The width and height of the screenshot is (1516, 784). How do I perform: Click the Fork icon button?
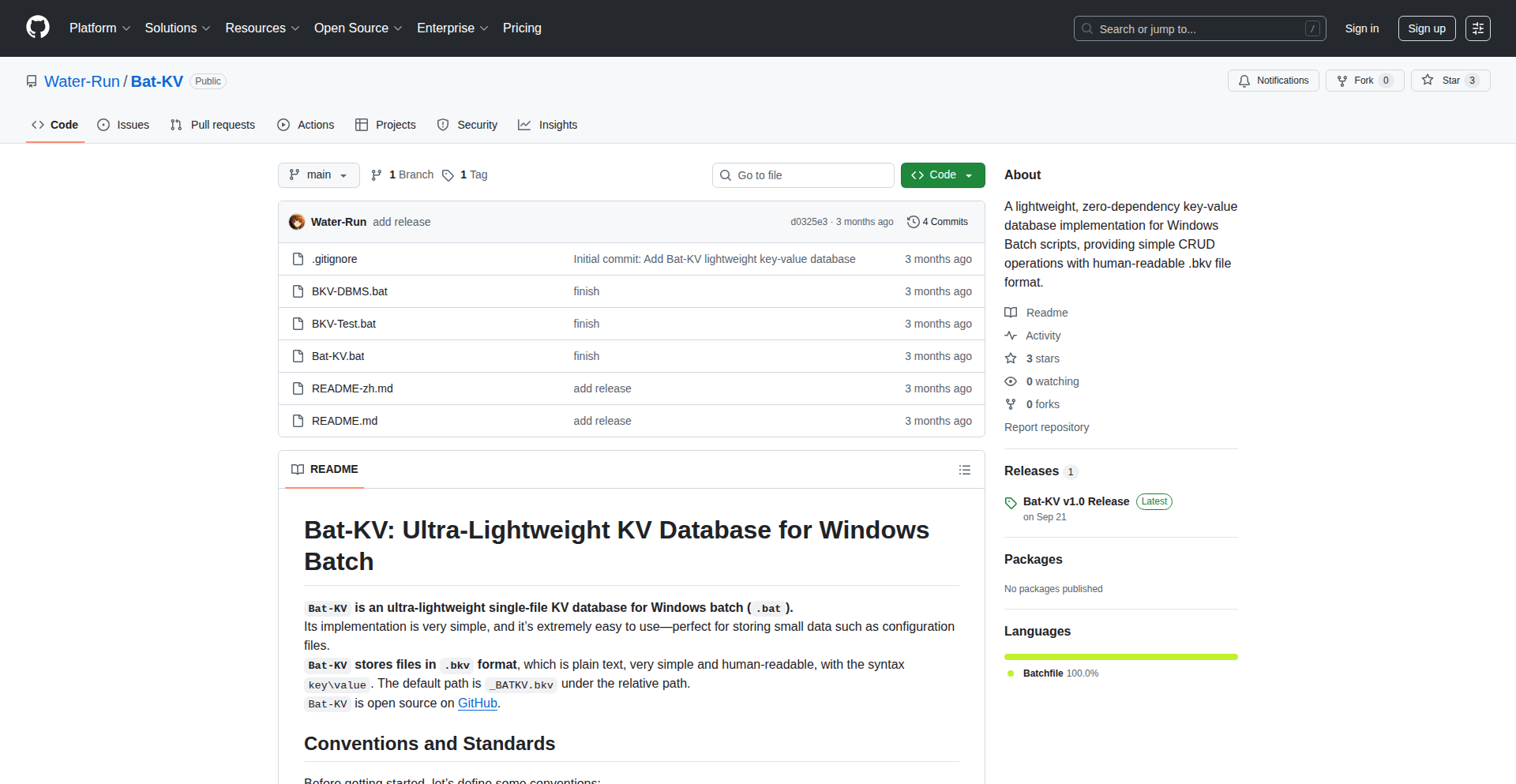coord(1342,81)
